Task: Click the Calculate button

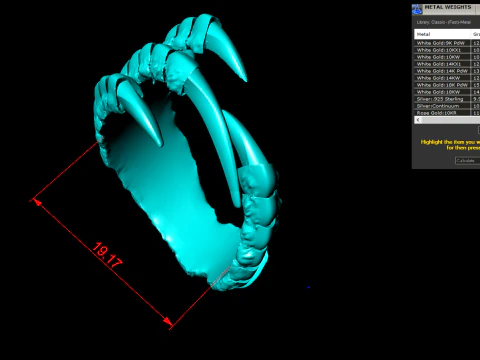Action: pos(467,161)
